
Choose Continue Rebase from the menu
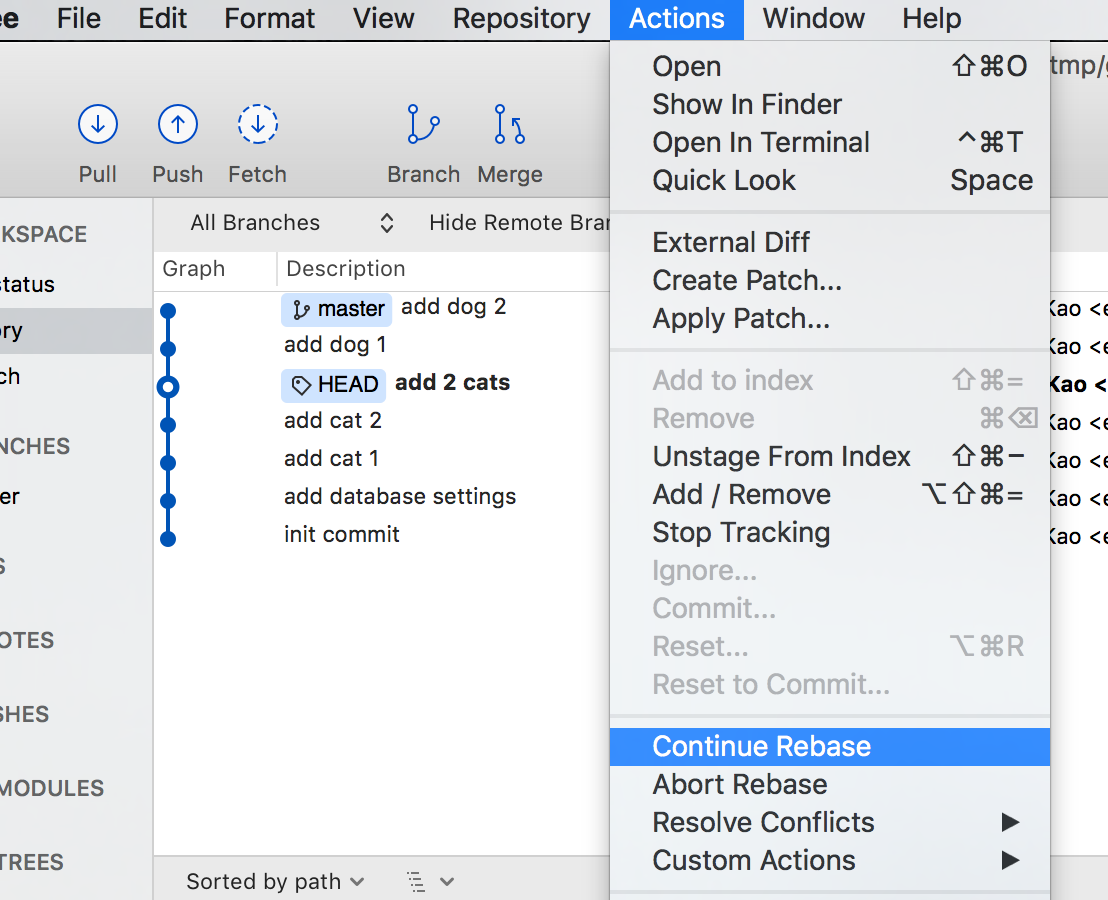pyautogui.click(x=761, y=746)
